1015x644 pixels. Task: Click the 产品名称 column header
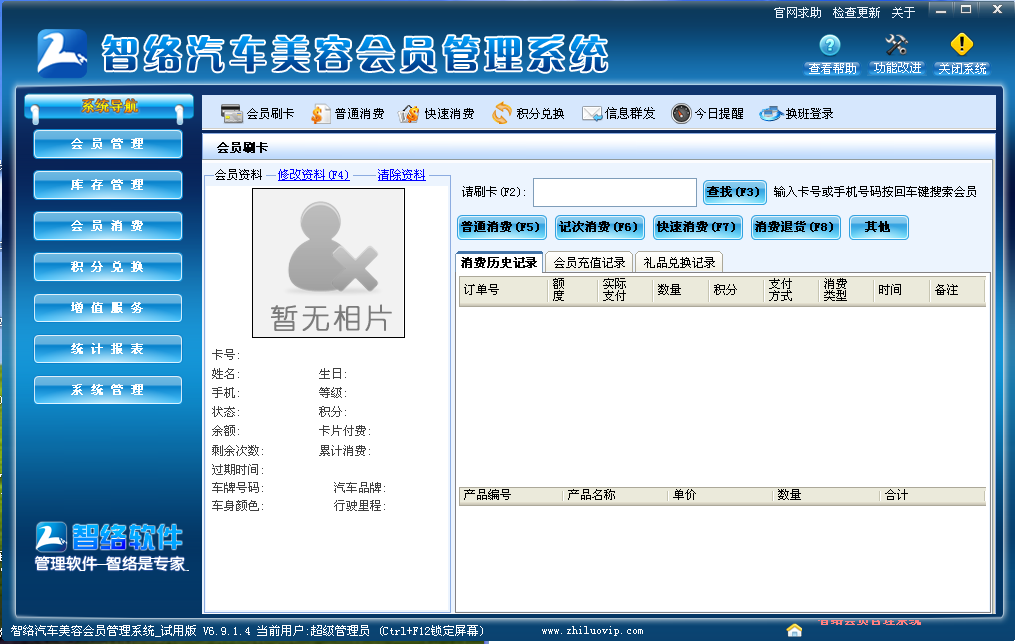[x=615, y=495]
